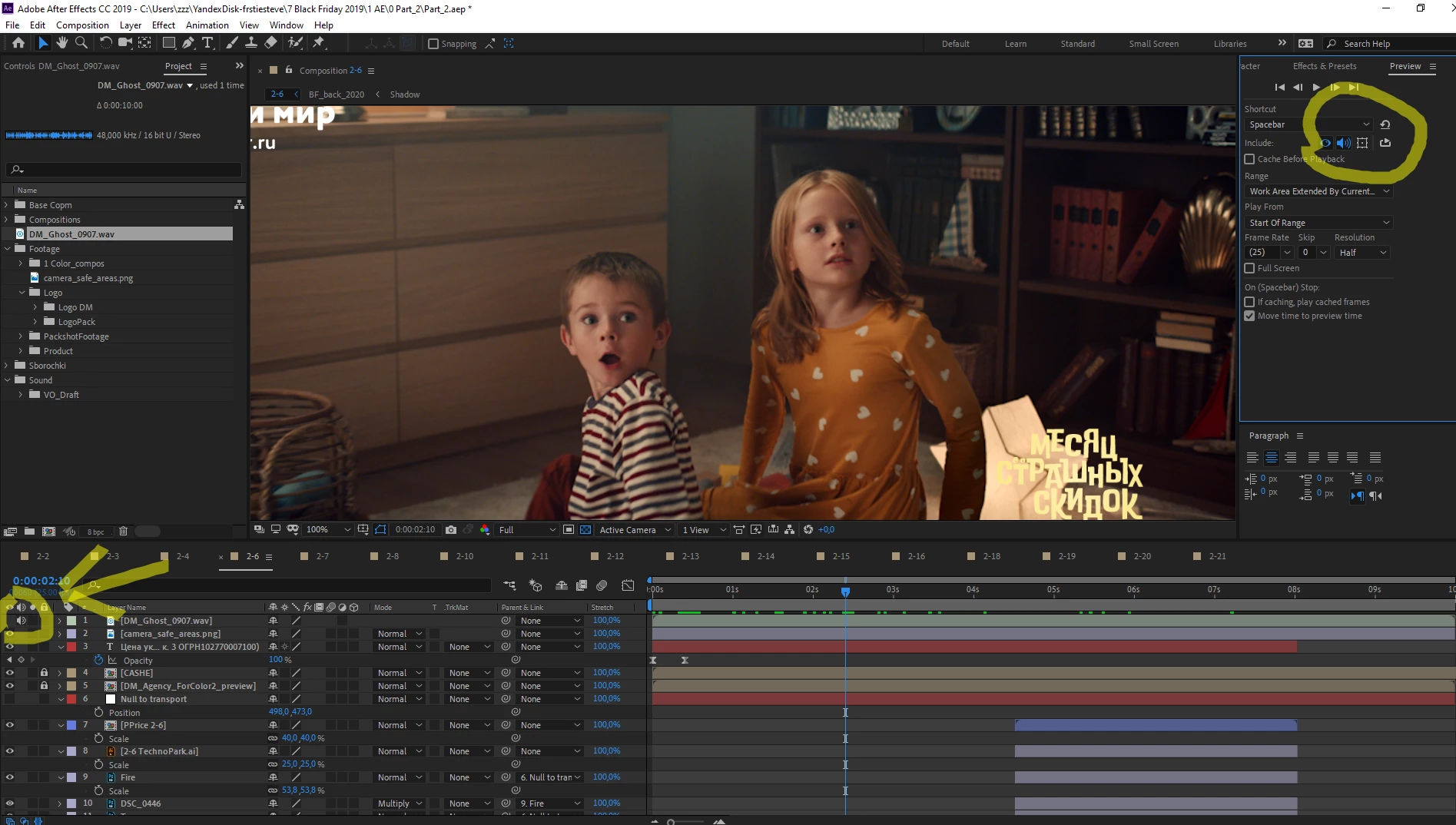The width and height of the screenshot is (1456, 825).
Task: Select the Selection (arrow) tool
Action: click(x=43, y=43)
